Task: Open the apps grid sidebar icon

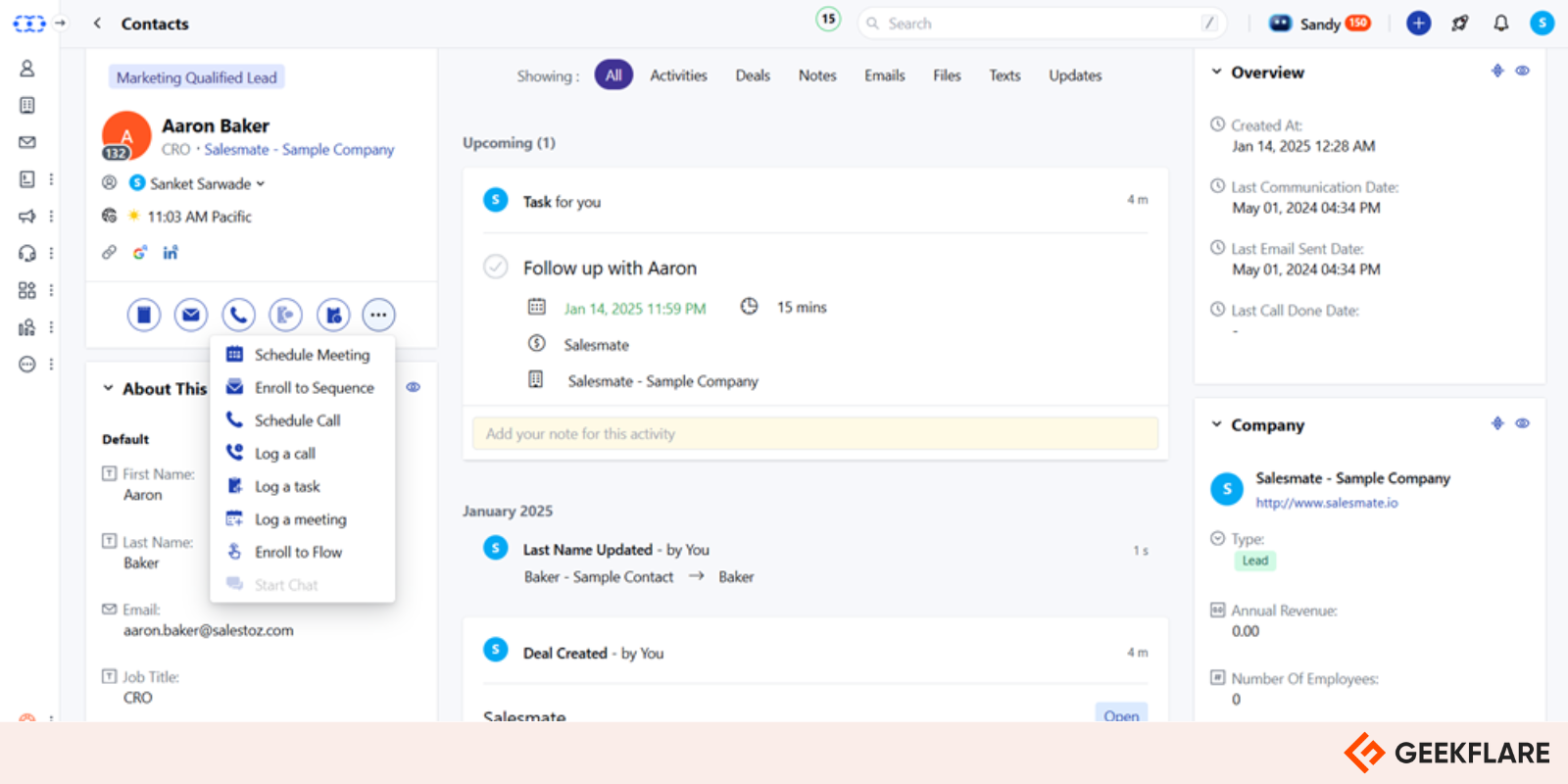Action: tap(27, 290)
